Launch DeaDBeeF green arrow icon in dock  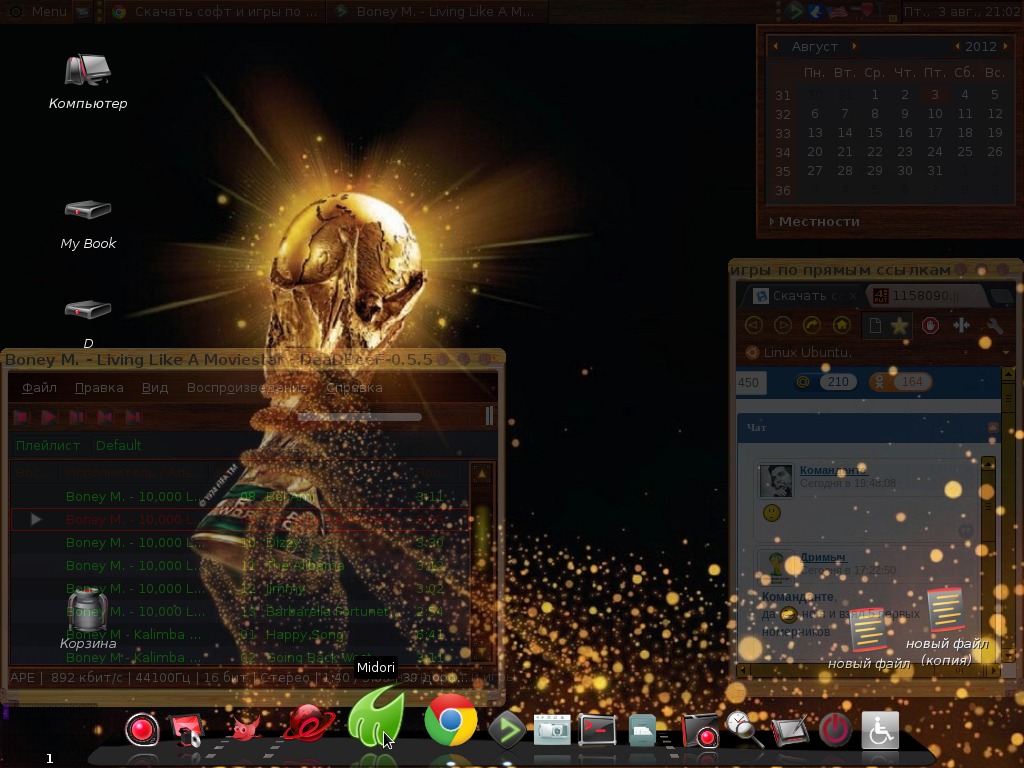coord(507,729)
